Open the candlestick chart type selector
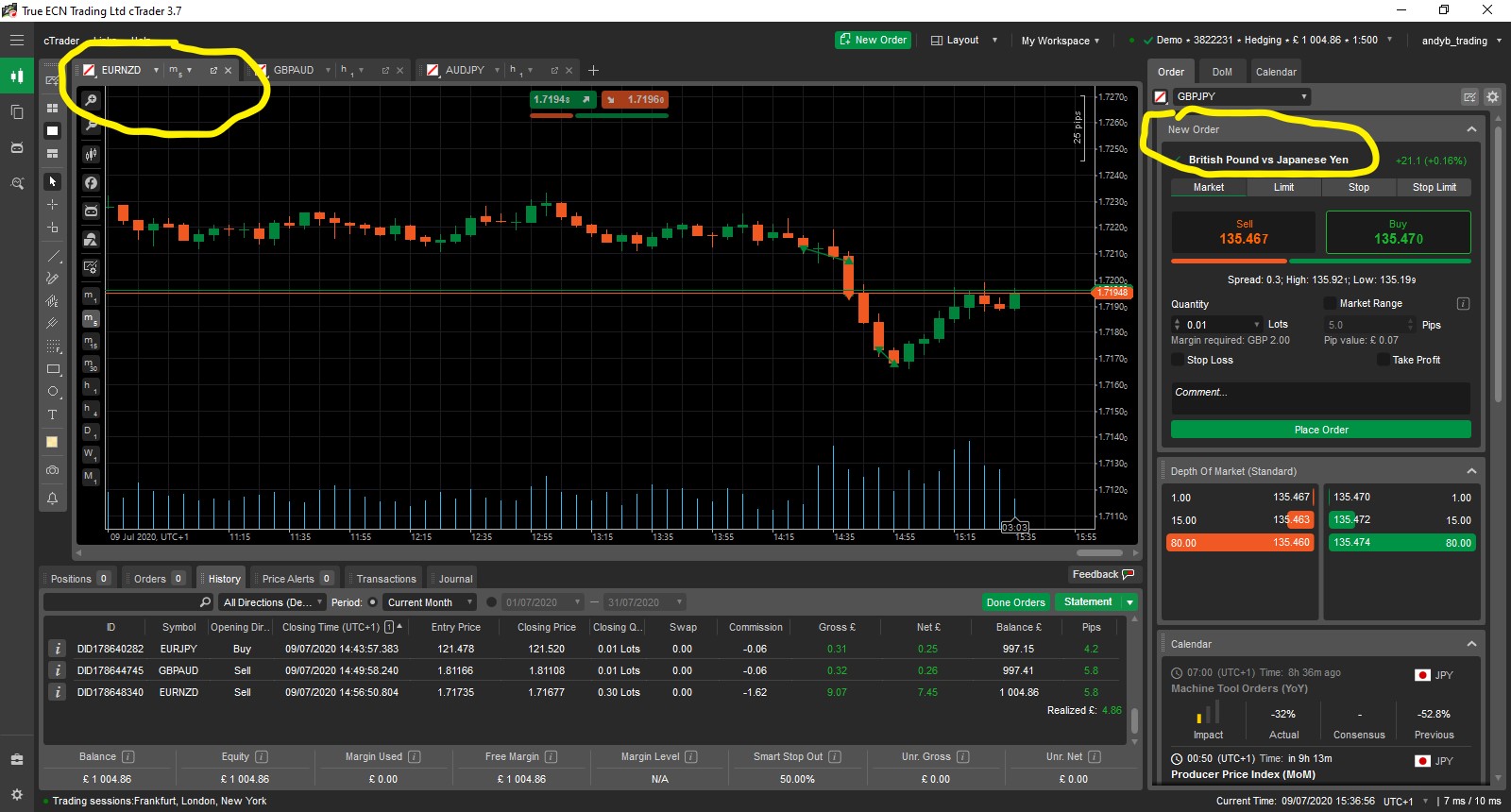Screen dimensions: 1511x812 [91, 154]
